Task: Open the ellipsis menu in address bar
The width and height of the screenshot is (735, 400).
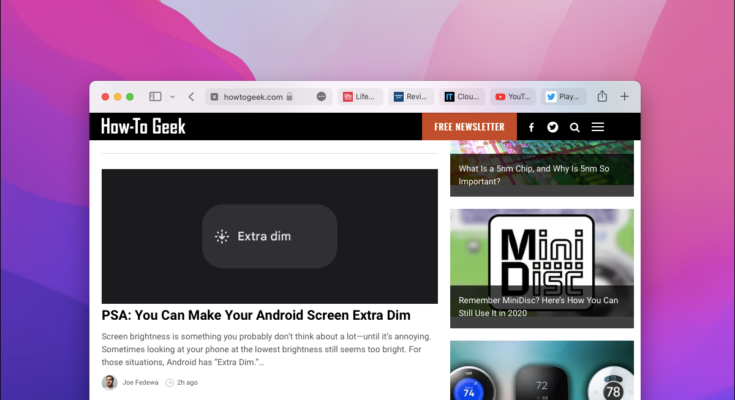Action: (x=321, y=97)
